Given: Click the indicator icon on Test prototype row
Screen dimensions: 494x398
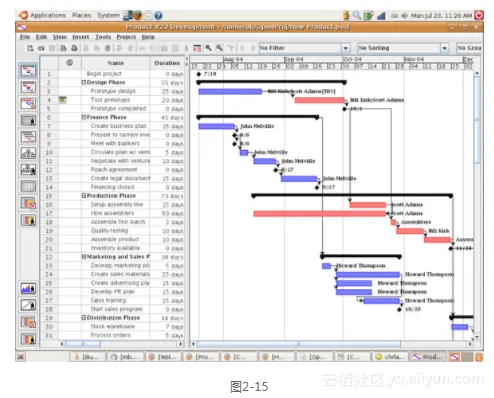Looking at the screenshot, I should 63,100.
